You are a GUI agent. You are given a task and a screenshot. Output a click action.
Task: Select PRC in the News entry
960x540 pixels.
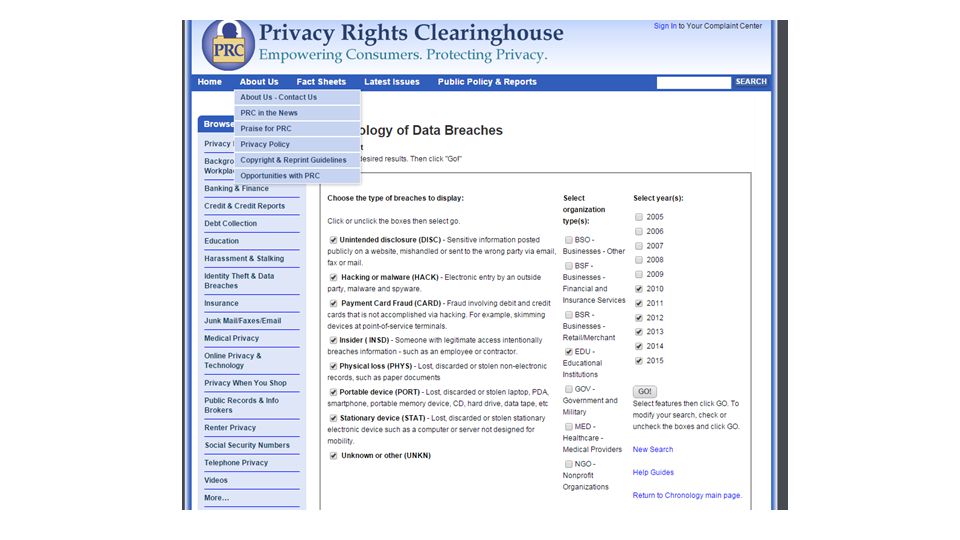click(x=298, y=113)
